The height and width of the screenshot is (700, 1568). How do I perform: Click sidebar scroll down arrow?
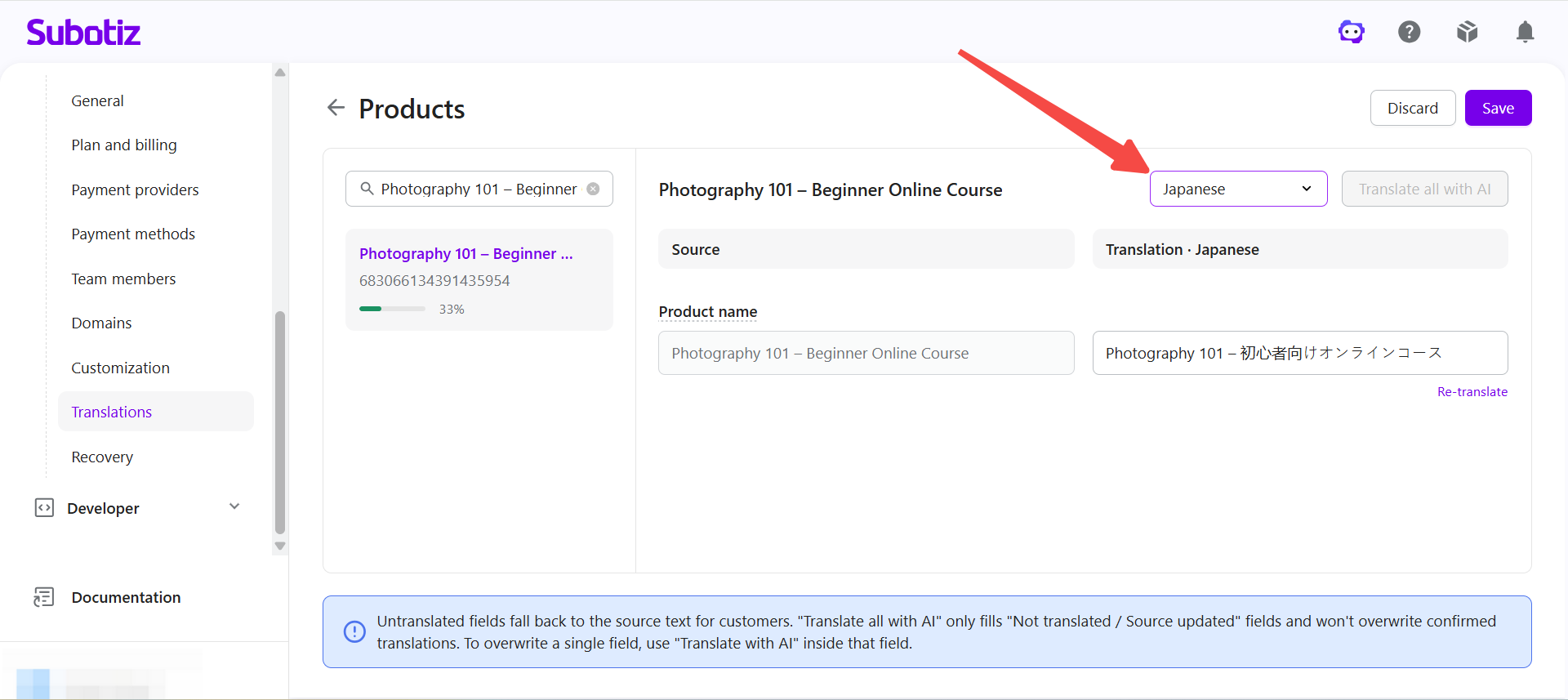pyautogui.click(x=280, y=546)
